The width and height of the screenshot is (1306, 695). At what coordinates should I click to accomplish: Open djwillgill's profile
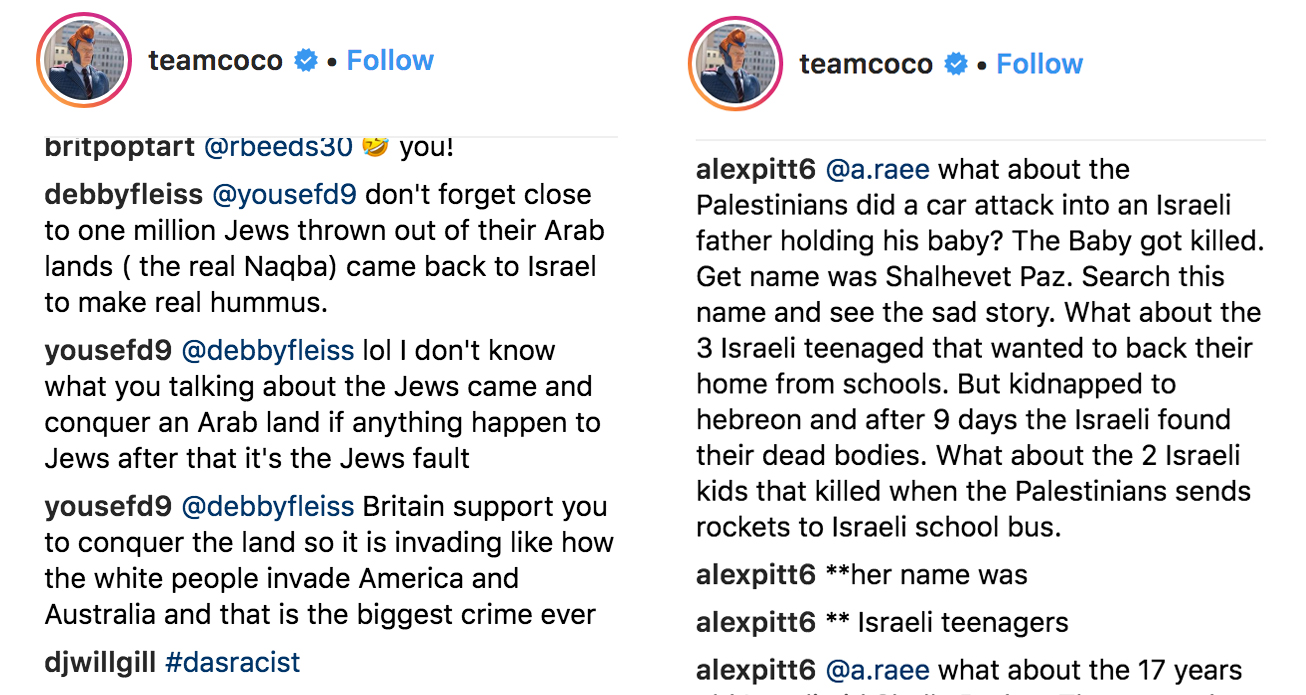[x=100, y=662]
